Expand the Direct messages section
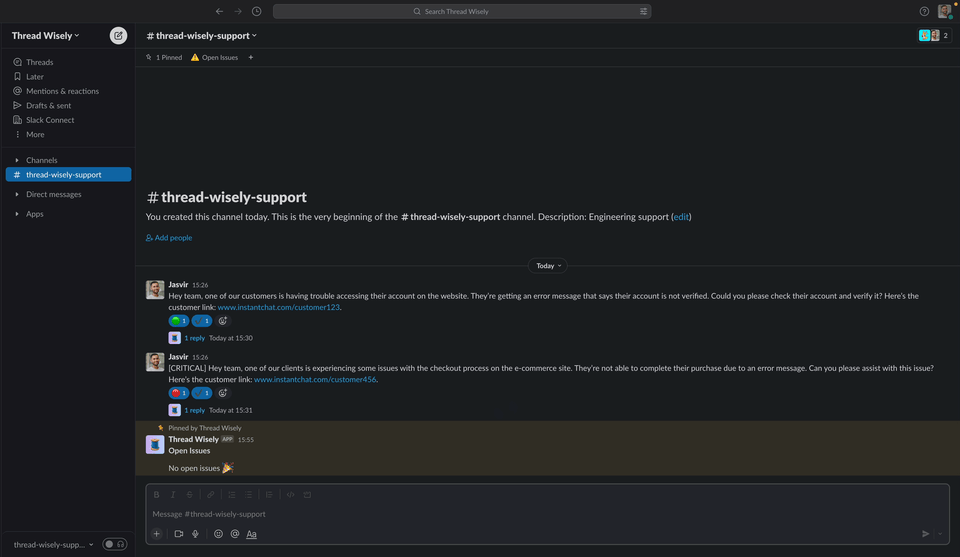The image size is (960, 557). (54, 195)
